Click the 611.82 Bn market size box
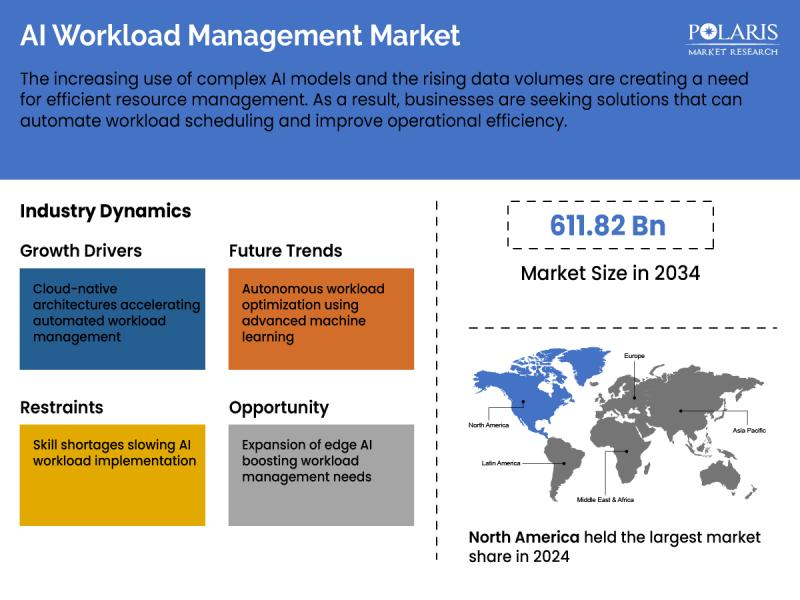This screenshot has height=600, width=800. pyautogui.click(x=608, y=225)
